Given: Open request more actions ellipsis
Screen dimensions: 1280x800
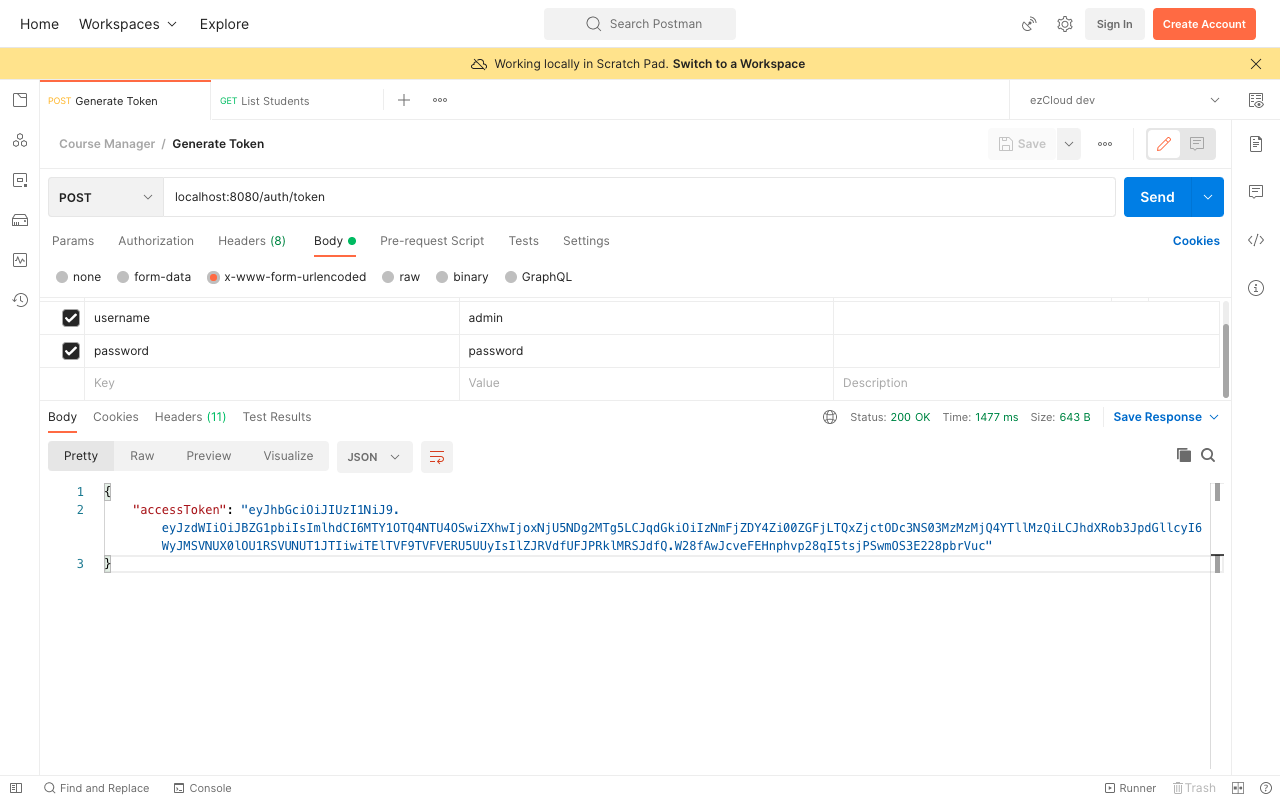Looking at the screenshot, I should tap(1105, 144).
